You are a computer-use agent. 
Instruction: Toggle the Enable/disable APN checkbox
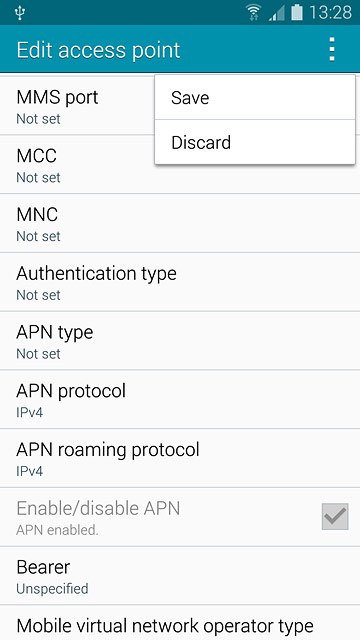pos(335,516)
